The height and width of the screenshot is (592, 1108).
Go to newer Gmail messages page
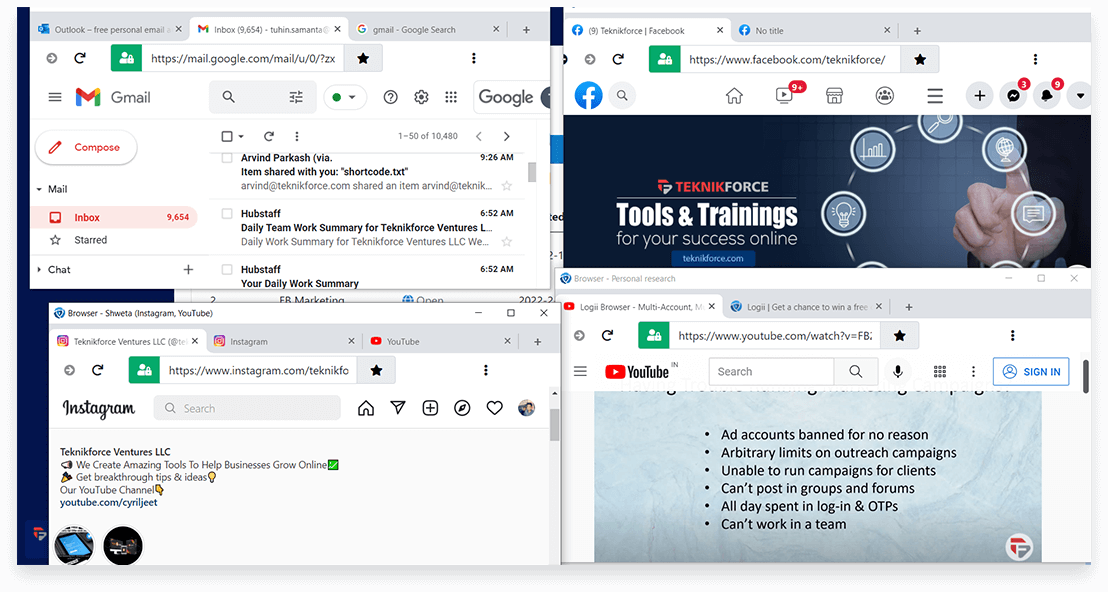(479, 136)
